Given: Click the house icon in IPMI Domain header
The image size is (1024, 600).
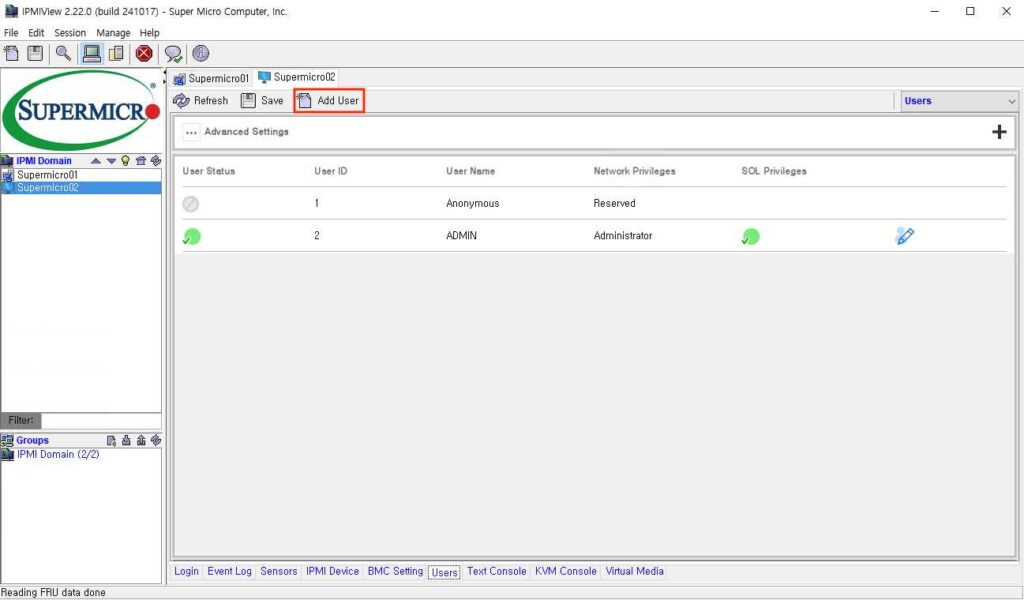Looking at the screenshot, I should tap(140, 161).
